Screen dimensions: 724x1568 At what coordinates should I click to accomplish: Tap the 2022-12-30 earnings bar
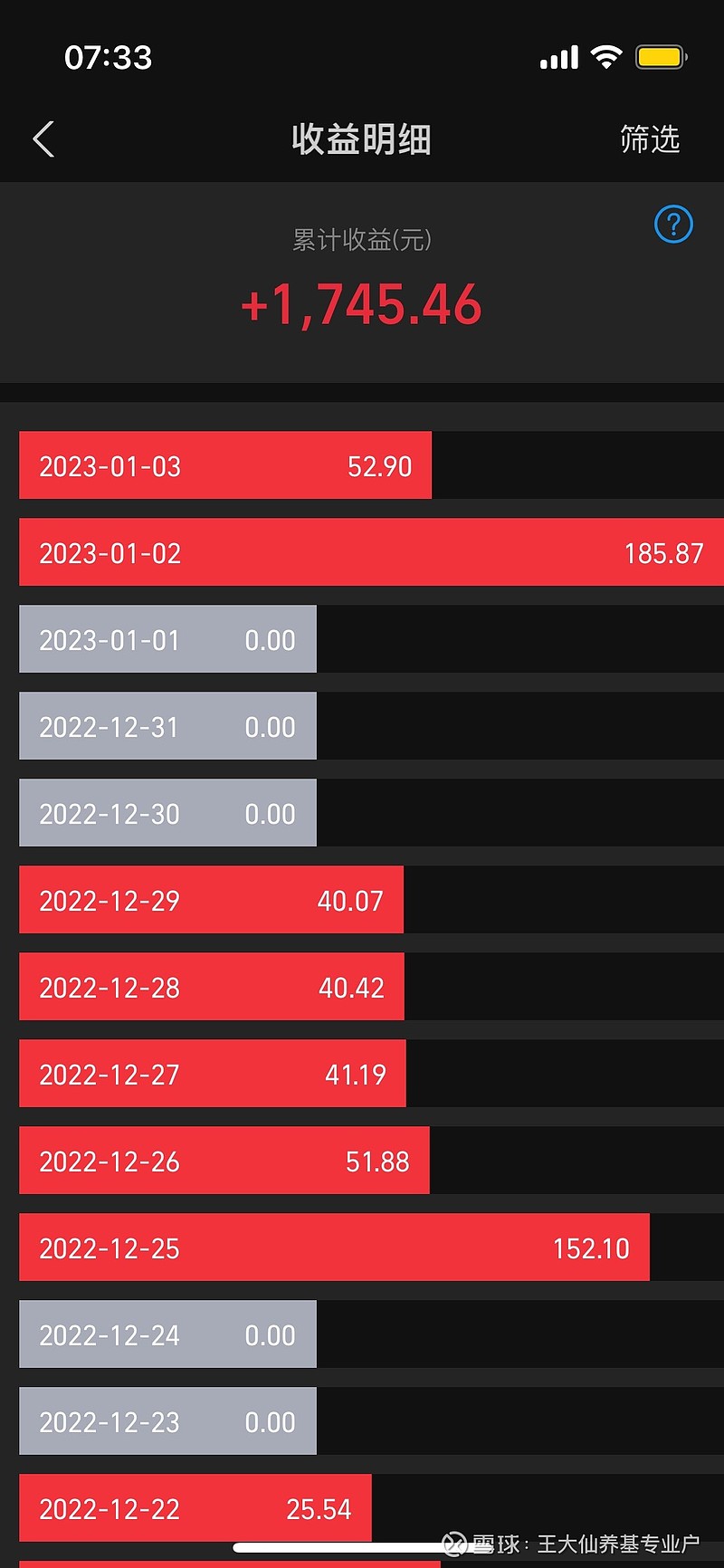coord(167,813)
